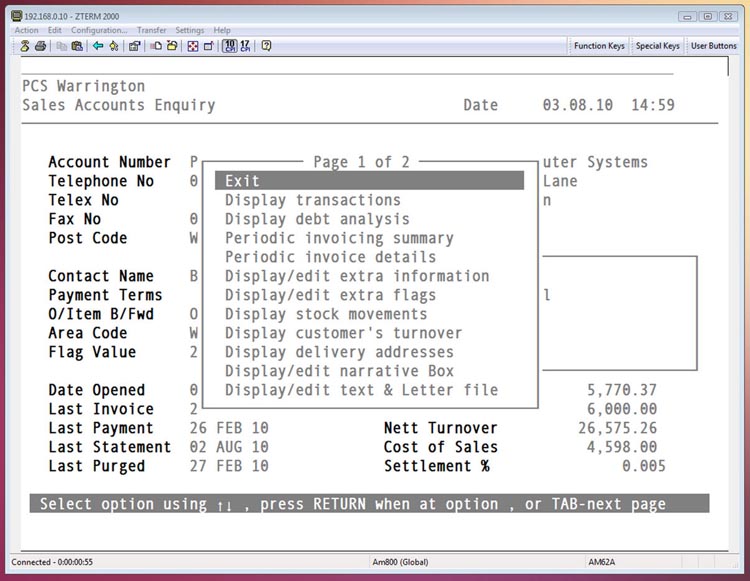The height and width of the screenshot is (581, 750).
Task: Open the Edit menu
Action: click(x=55, y=30)
